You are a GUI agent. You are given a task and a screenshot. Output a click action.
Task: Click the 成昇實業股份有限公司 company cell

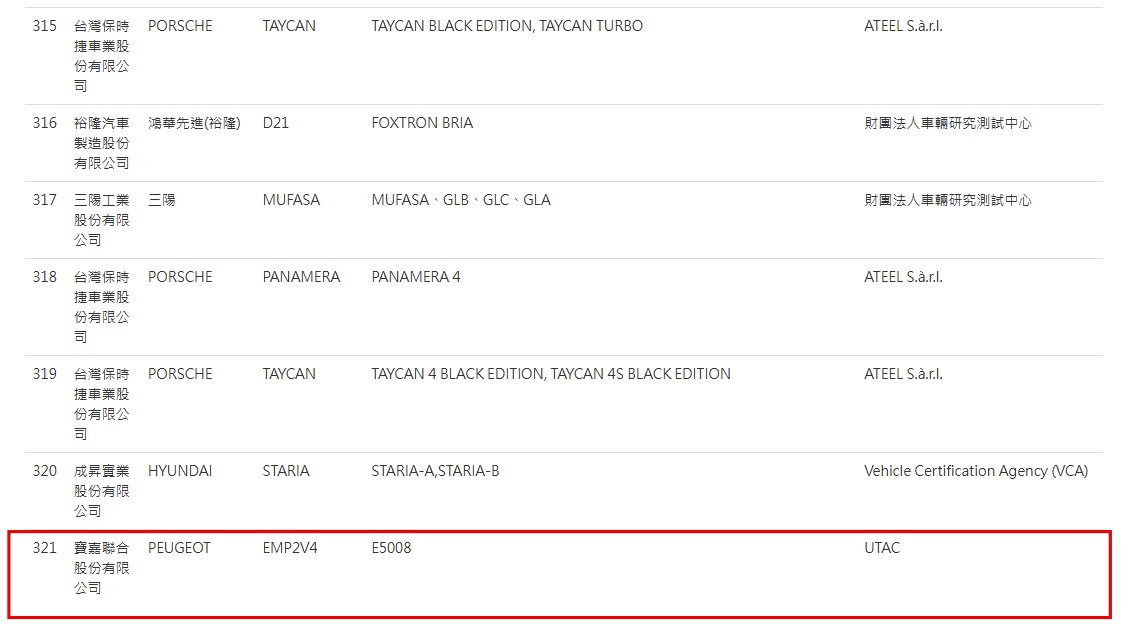[x=101, y=491]
